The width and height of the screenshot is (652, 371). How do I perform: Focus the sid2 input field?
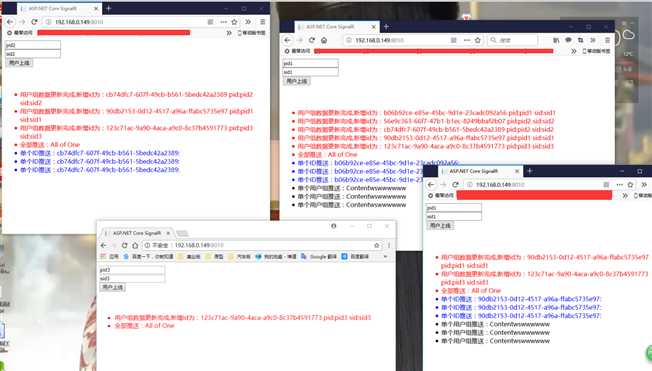33,54
